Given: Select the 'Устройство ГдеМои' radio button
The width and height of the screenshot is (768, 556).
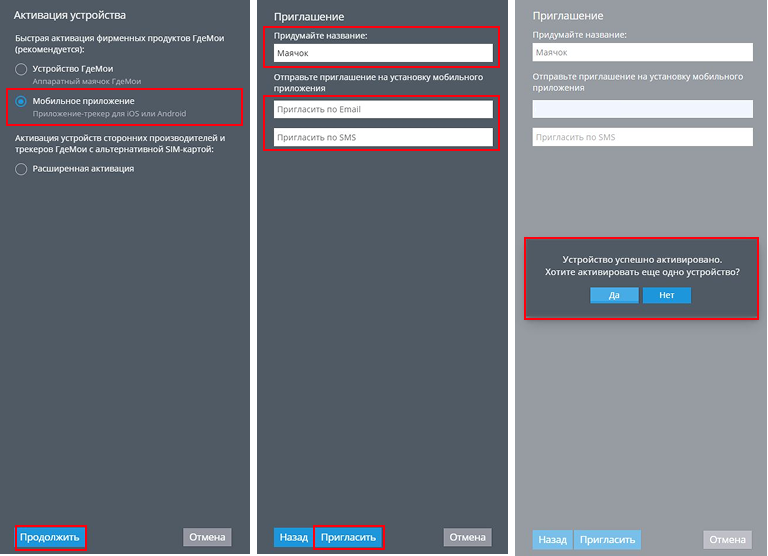Looking at the screenshot, I should [x=21, y=69].
